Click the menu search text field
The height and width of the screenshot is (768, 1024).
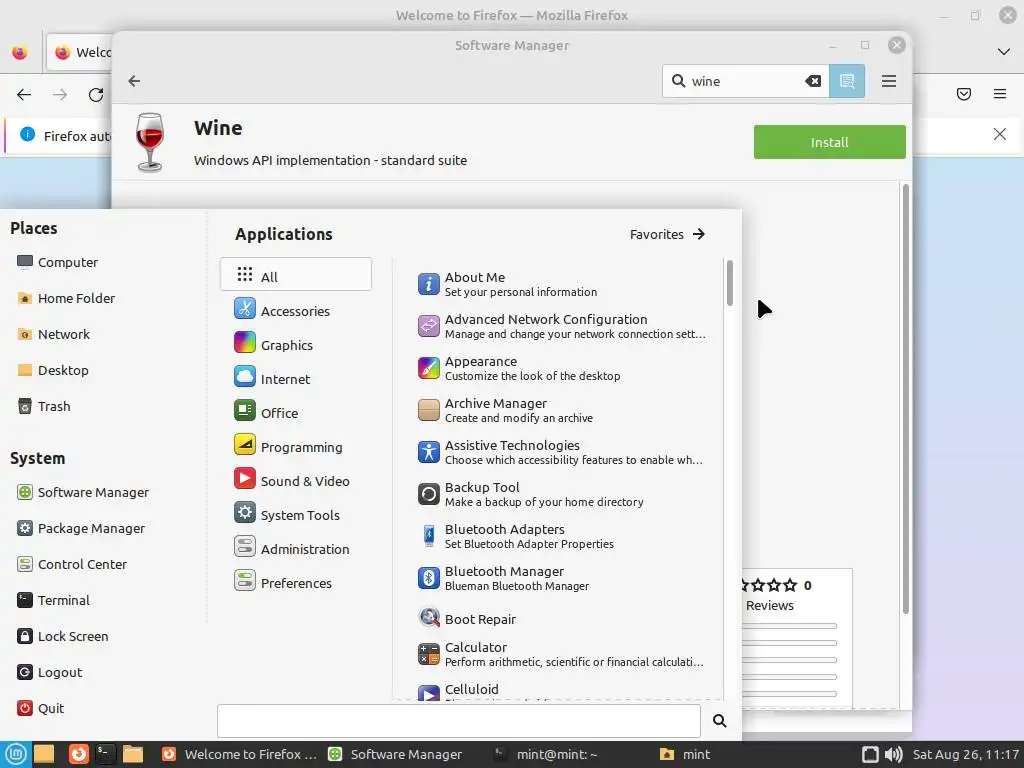458,721
